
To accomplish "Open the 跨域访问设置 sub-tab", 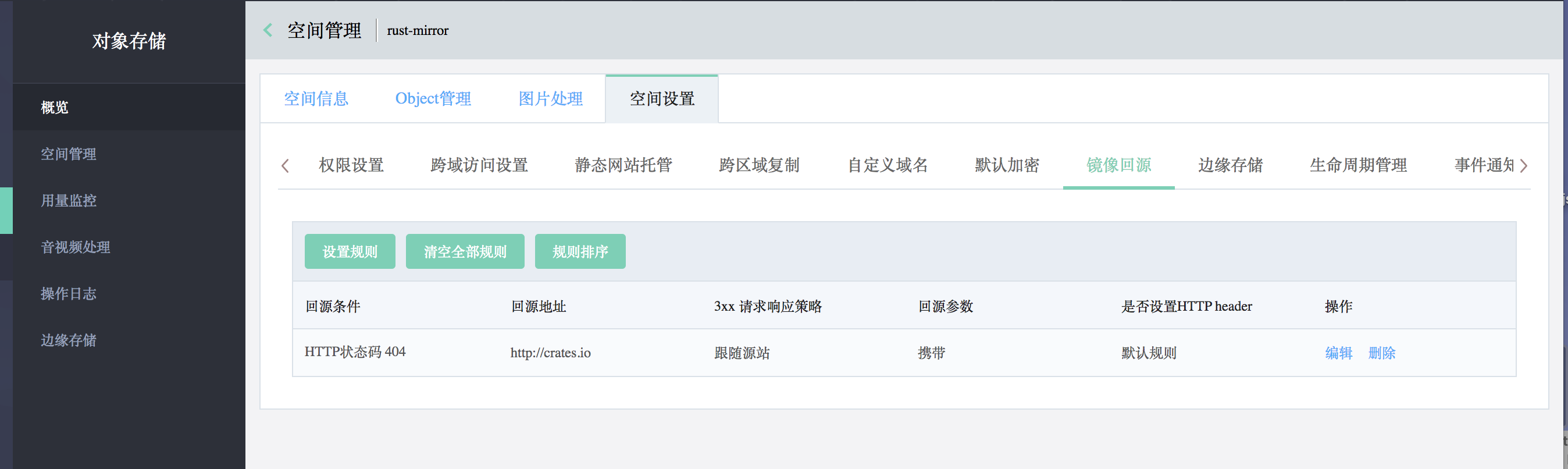I will 479,165.
